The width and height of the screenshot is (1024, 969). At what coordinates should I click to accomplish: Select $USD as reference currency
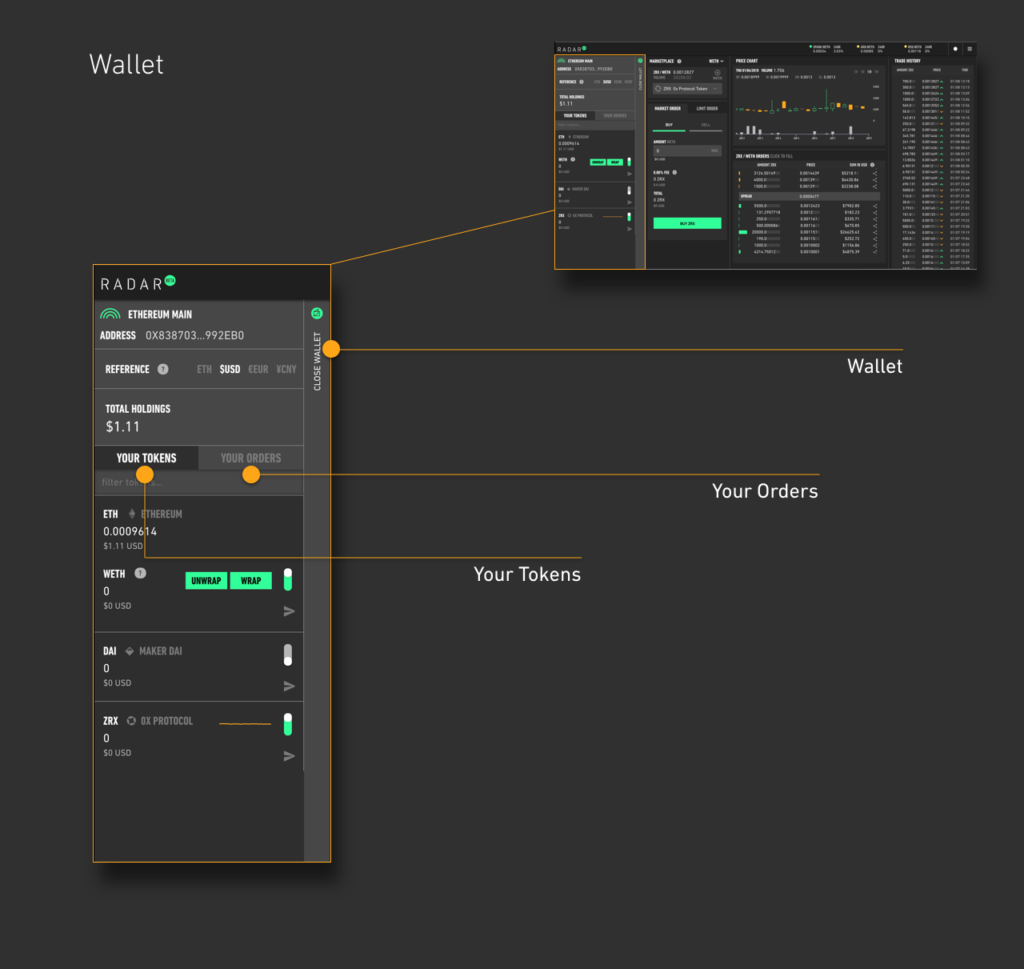click(230, 370)
